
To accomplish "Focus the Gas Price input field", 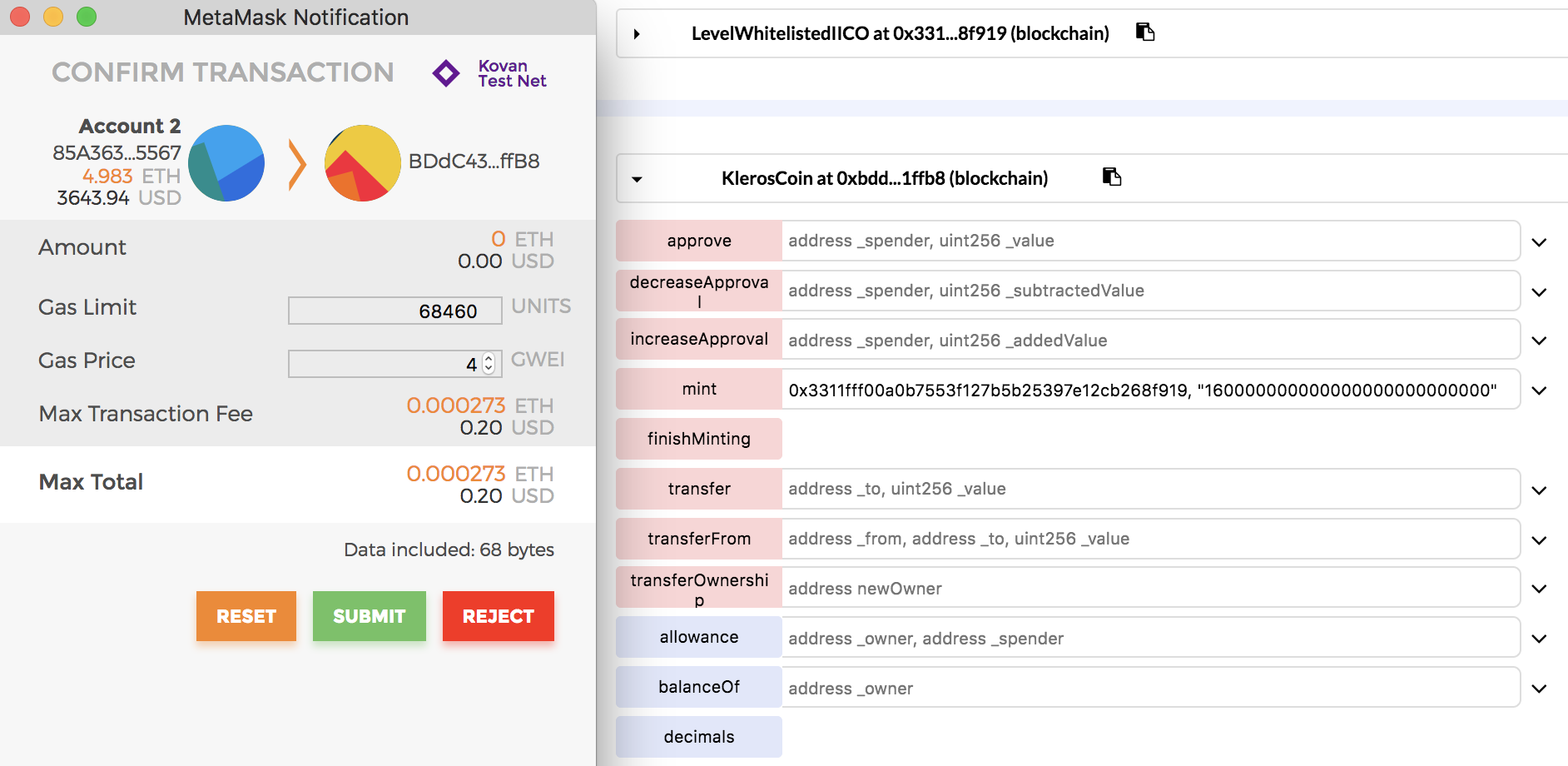I will 395,364.
